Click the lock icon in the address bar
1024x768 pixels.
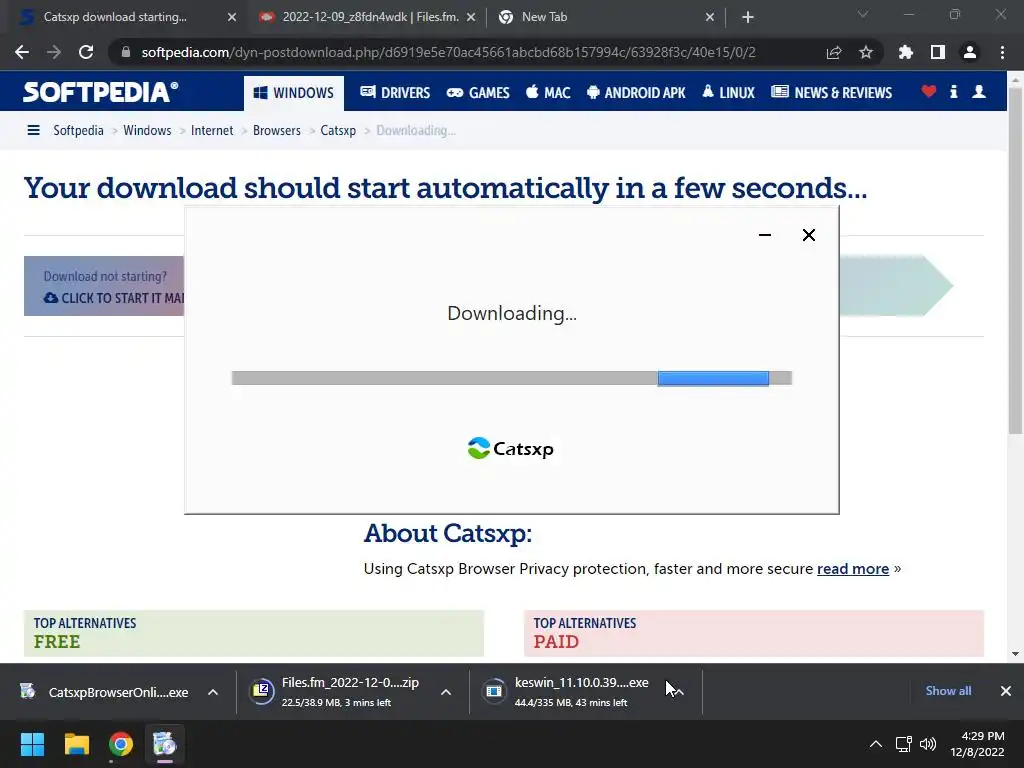pyautogui.click(x=126, y=52)
